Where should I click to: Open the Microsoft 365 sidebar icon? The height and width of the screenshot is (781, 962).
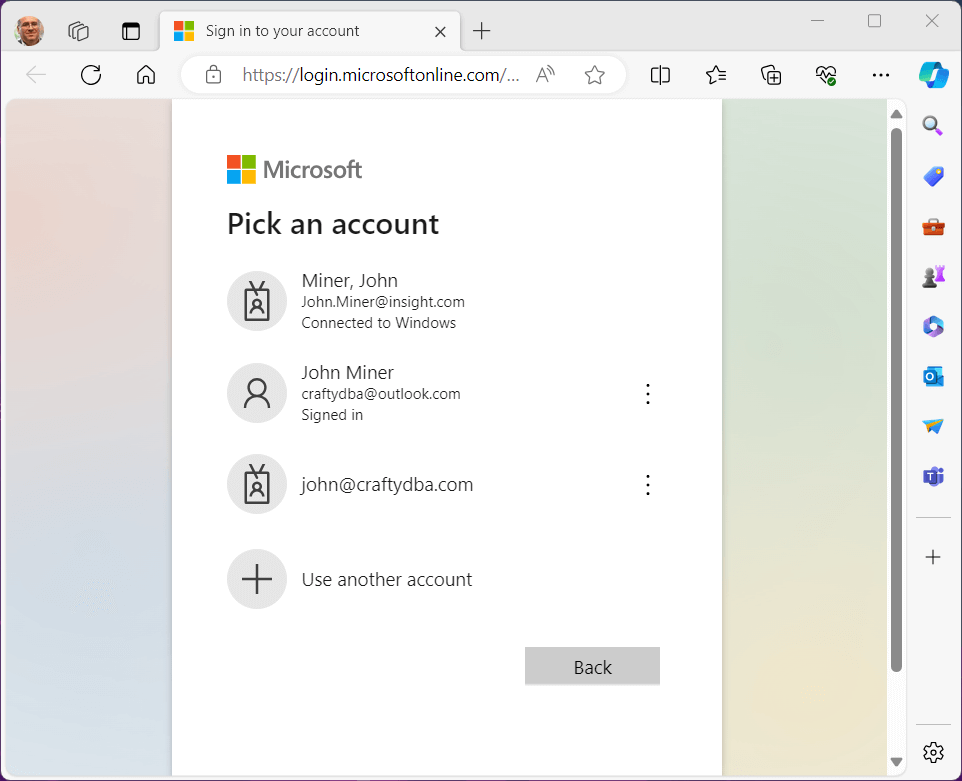pos(933,326)
